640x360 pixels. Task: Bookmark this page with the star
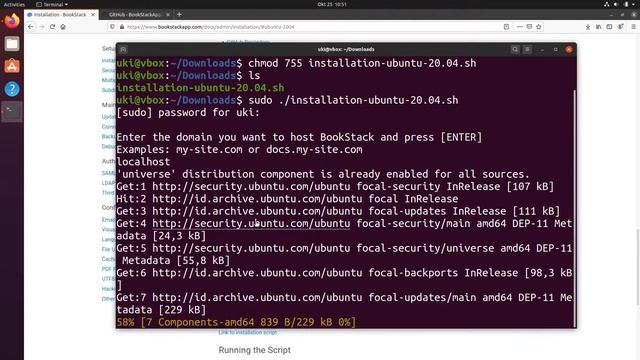click(539, 27)
